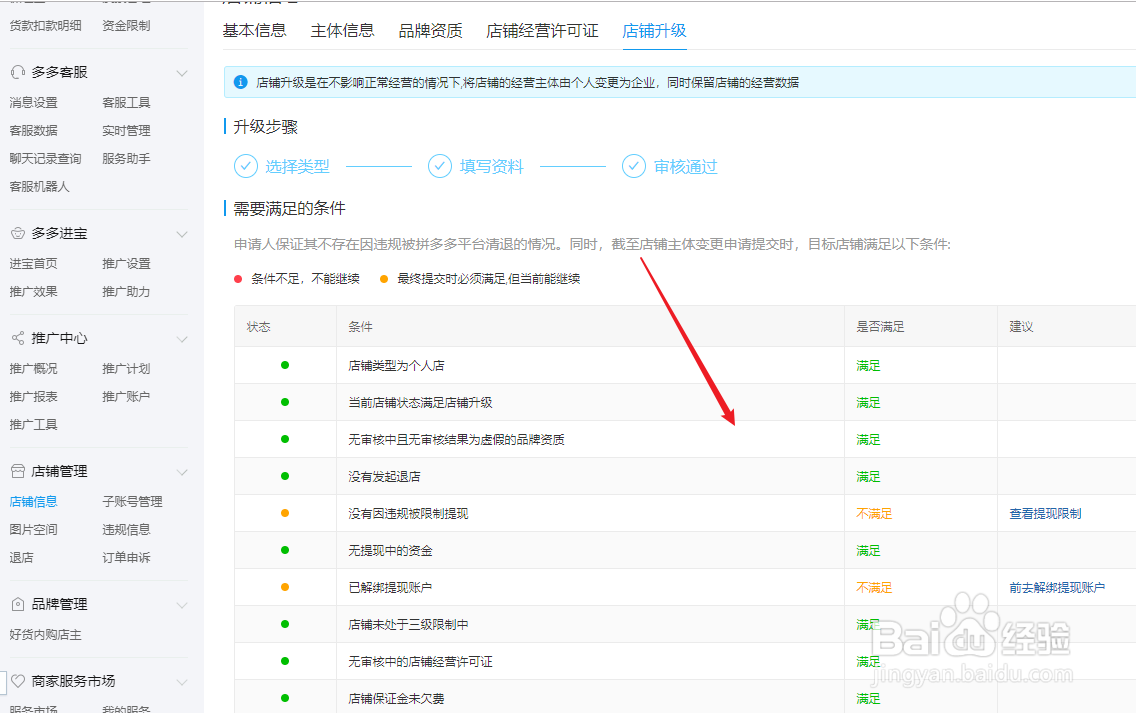Open 推广计划 in sidebar

pos(126,369)
